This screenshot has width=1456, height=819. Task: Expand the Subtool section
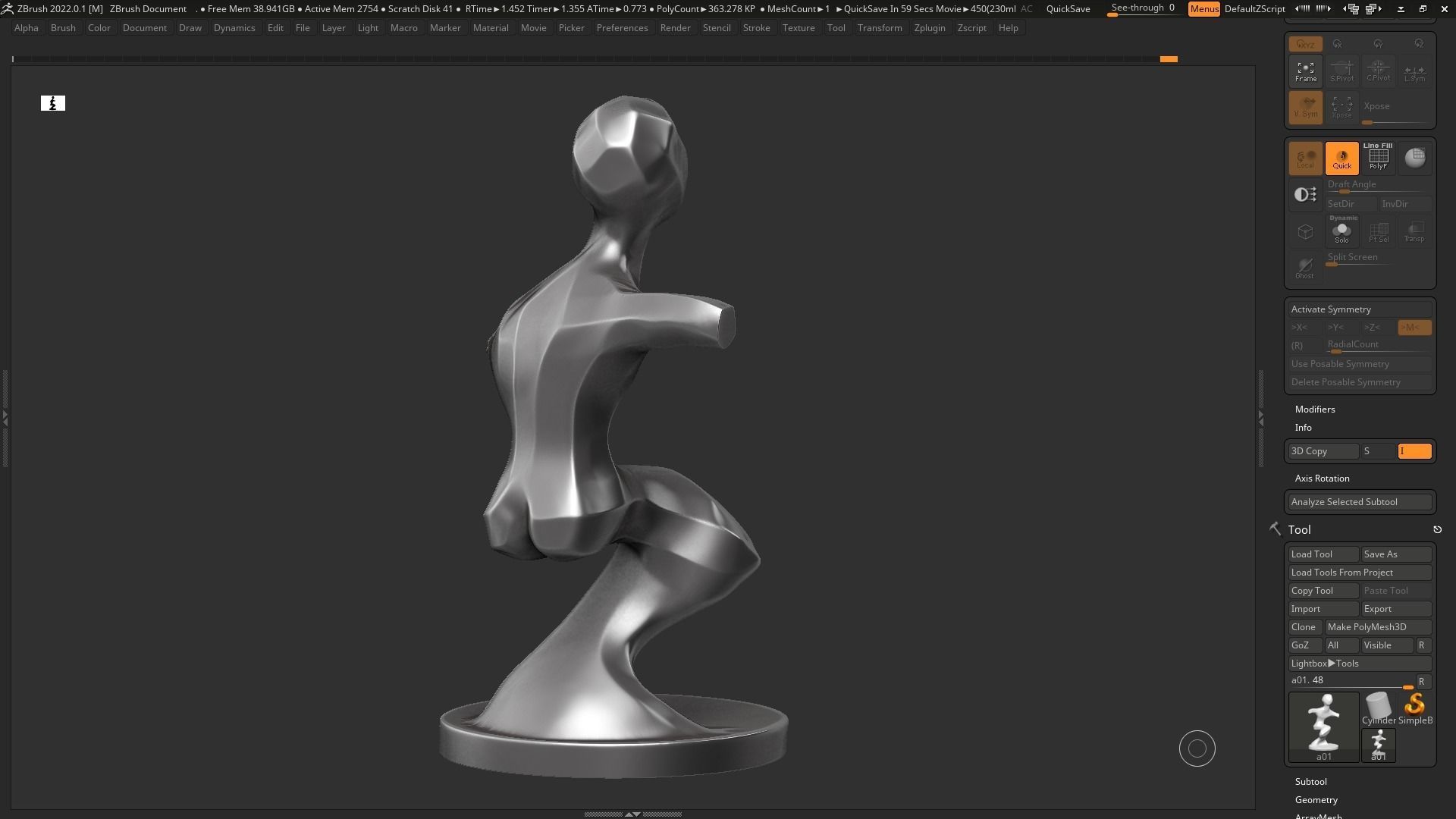tap(1310, 782)
